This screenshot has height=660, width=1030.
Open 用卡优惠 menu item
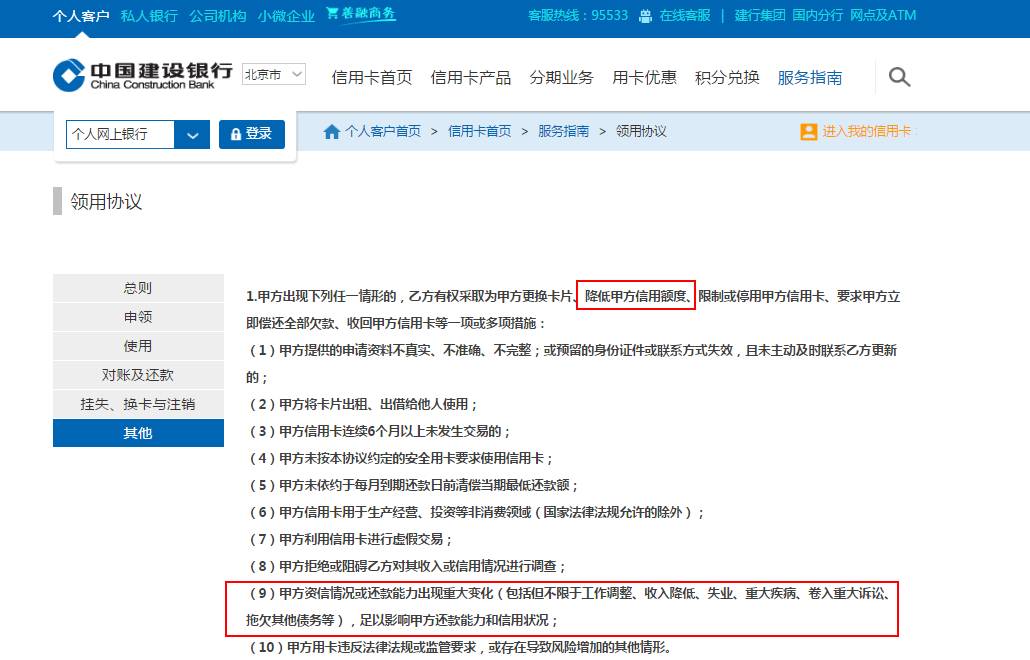click(x=644, y=77)
